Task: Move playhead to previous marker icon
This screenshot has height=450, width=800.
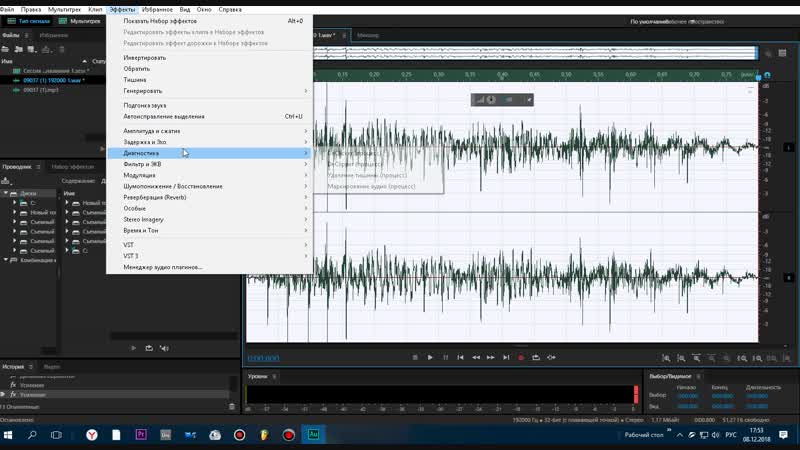Action: (x=460, y=358)
